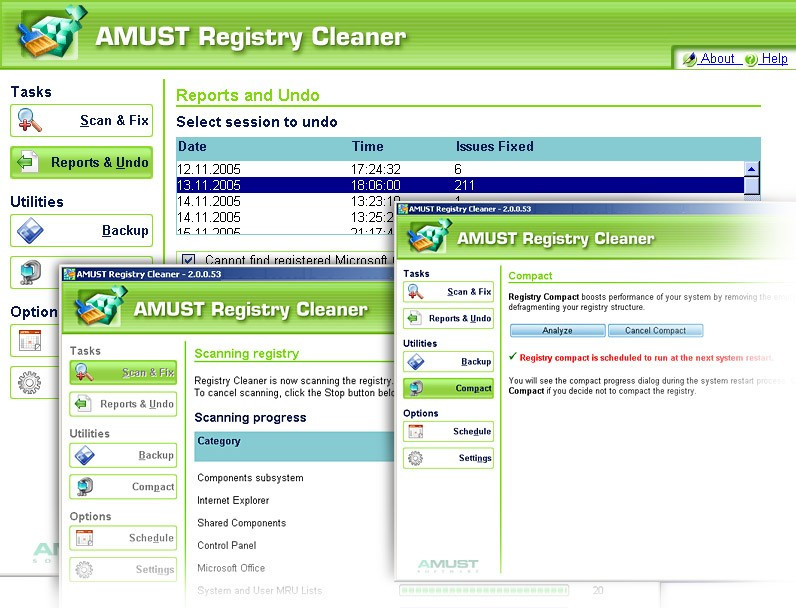Click Time column header
796x608 pixels.
(x=368, y=147)
